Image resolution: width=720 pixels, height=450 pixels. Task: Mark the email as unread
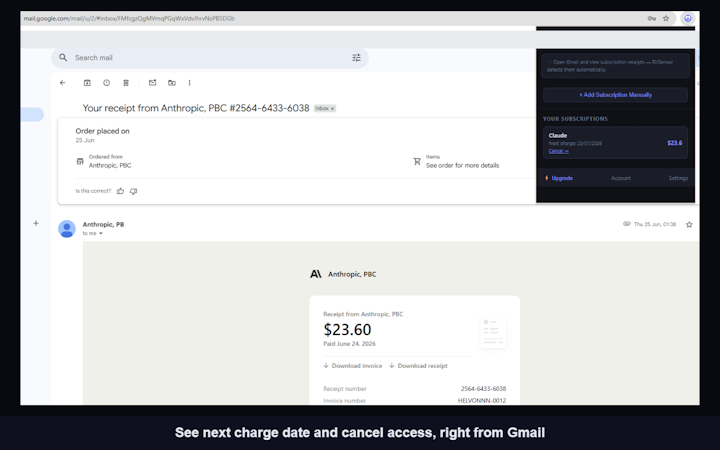click(152, 83)
